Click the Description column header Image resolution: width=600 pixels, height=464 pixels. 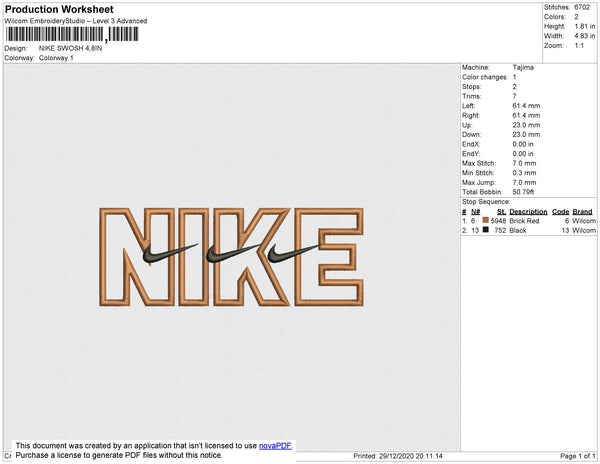click(x=528, y=212)
